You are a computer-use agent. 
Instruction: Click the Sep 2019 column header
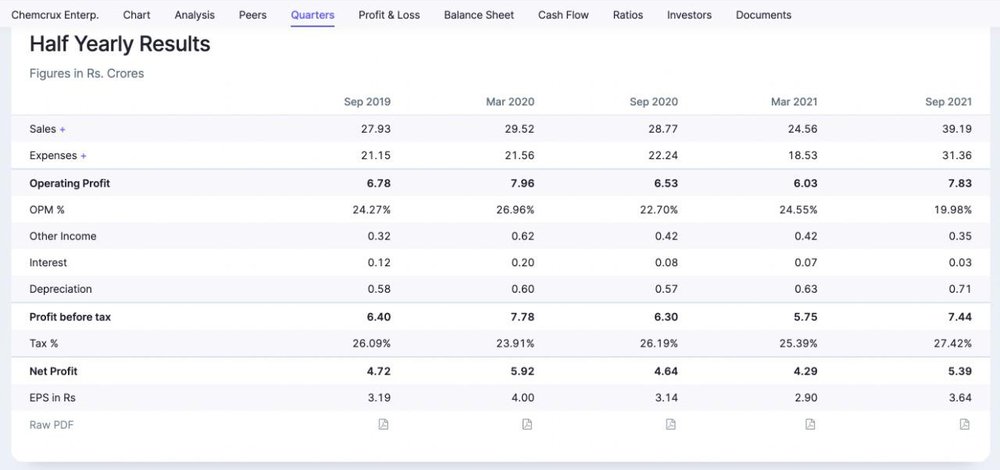point(367,101)
